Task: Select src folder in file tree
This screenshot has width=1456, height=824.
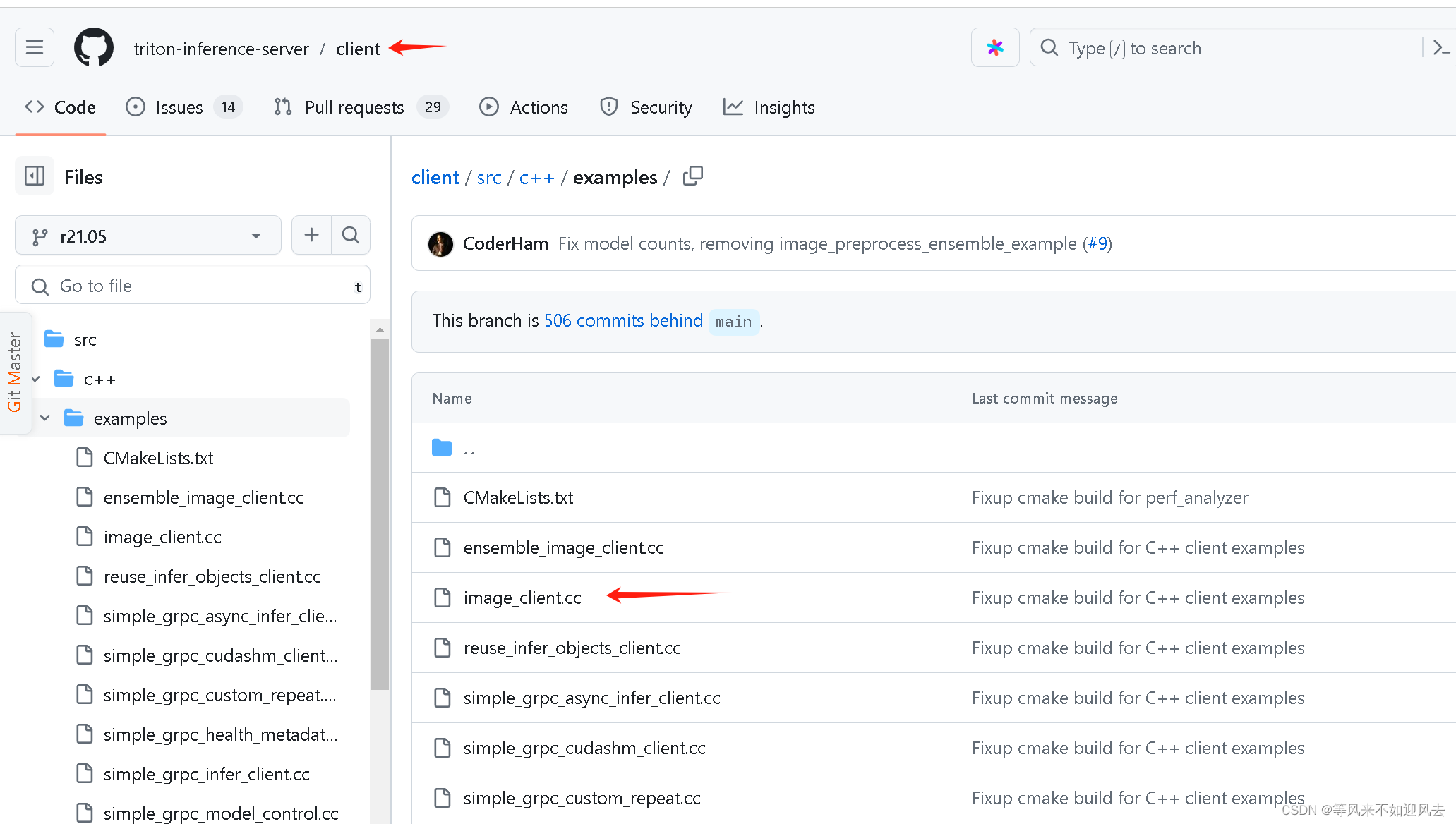Action: pyautogui.click(x=85, y=339)
